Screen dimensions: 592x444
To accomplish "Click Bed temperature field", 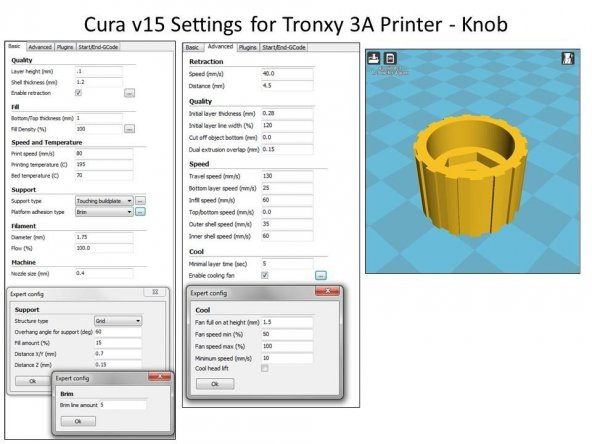I will tap(104, 176).
